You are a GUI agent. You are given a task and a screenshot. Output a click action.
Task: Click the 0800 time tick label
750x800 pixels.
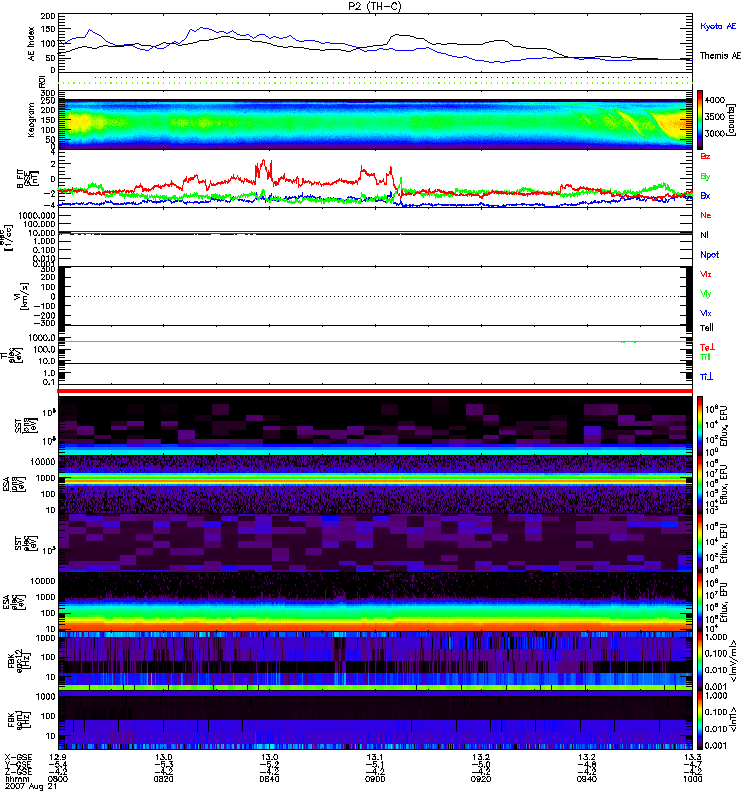[x=58, y=779]
